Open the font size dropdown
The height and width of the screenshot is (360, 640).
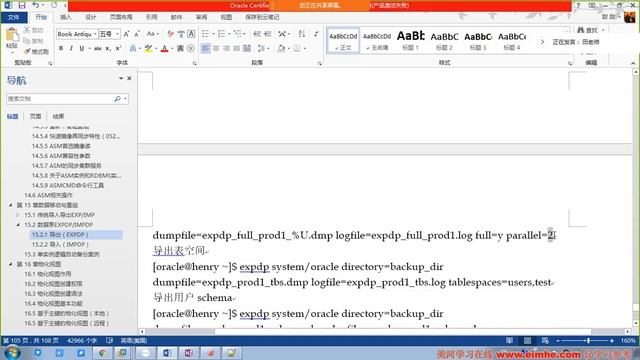pyautogui.click(x=118, y=34)
